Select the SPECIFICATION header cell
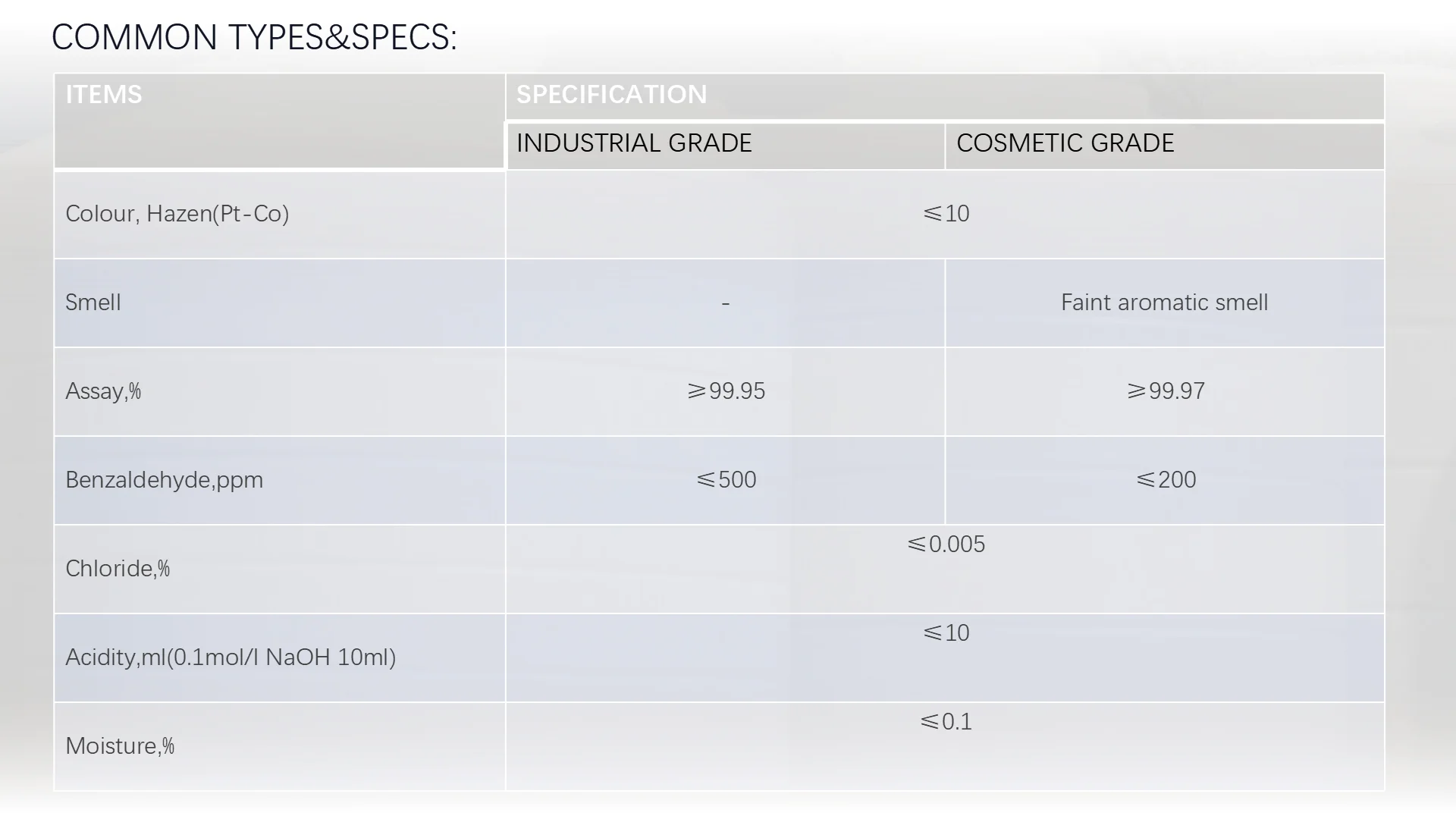Screen dimensions: 1456x819 945,96
